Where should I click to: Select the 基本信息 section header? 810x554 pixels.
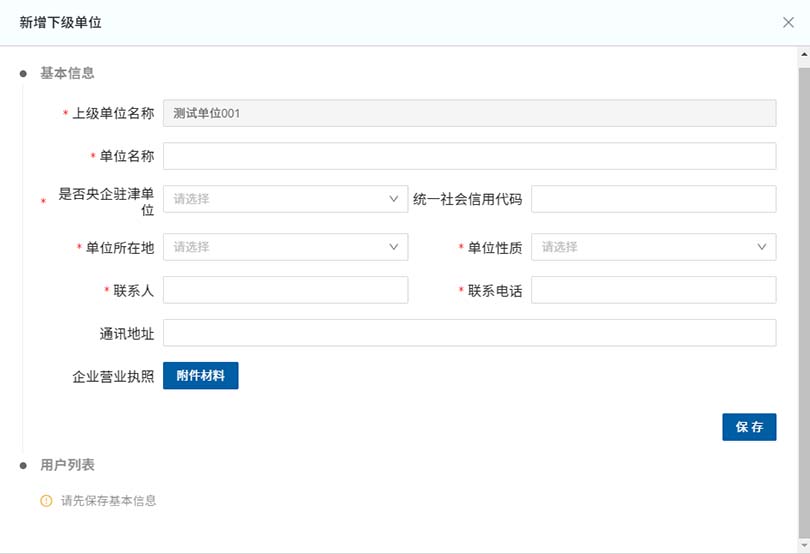(67, 73)
